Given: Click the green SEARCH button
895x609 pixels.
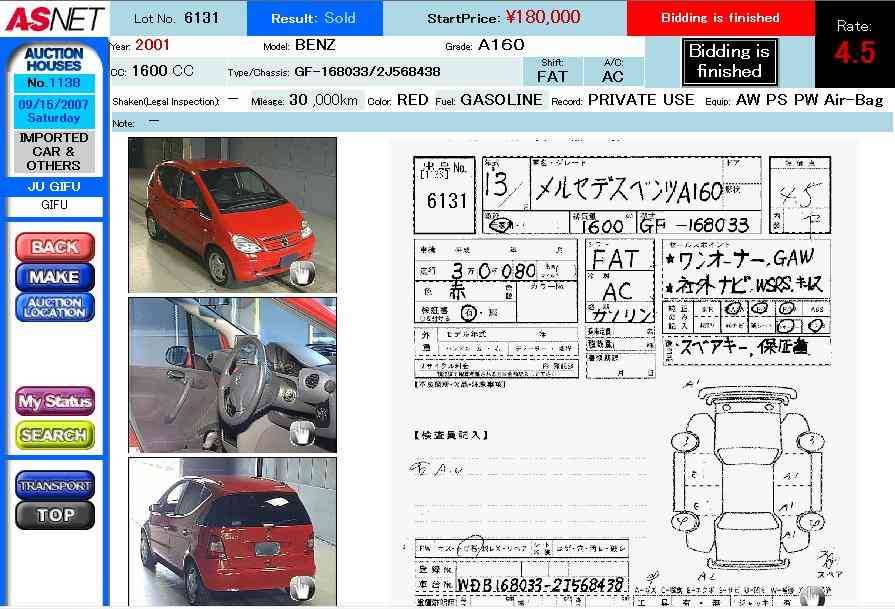Looking at the screenshot, I should (x=55, y=435).
